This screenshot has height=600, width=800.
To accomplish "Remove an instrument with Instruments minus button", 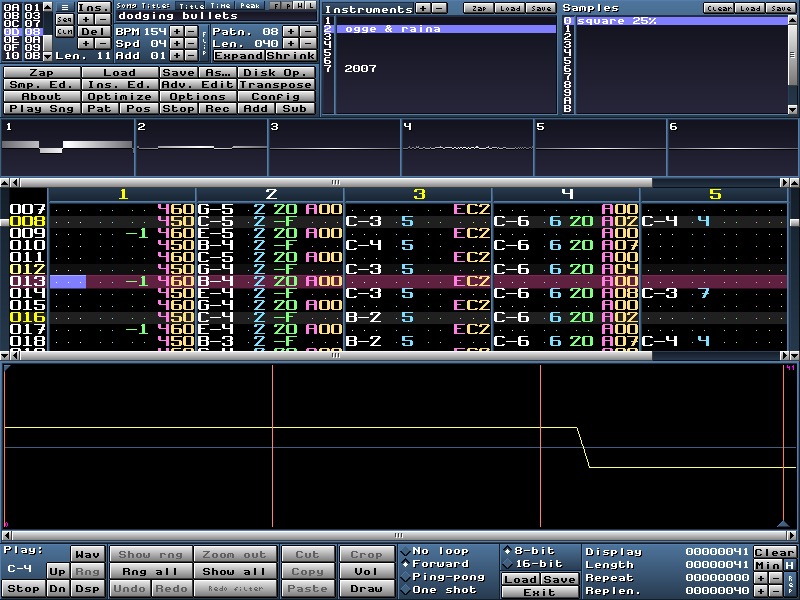I will click(439, 8).
